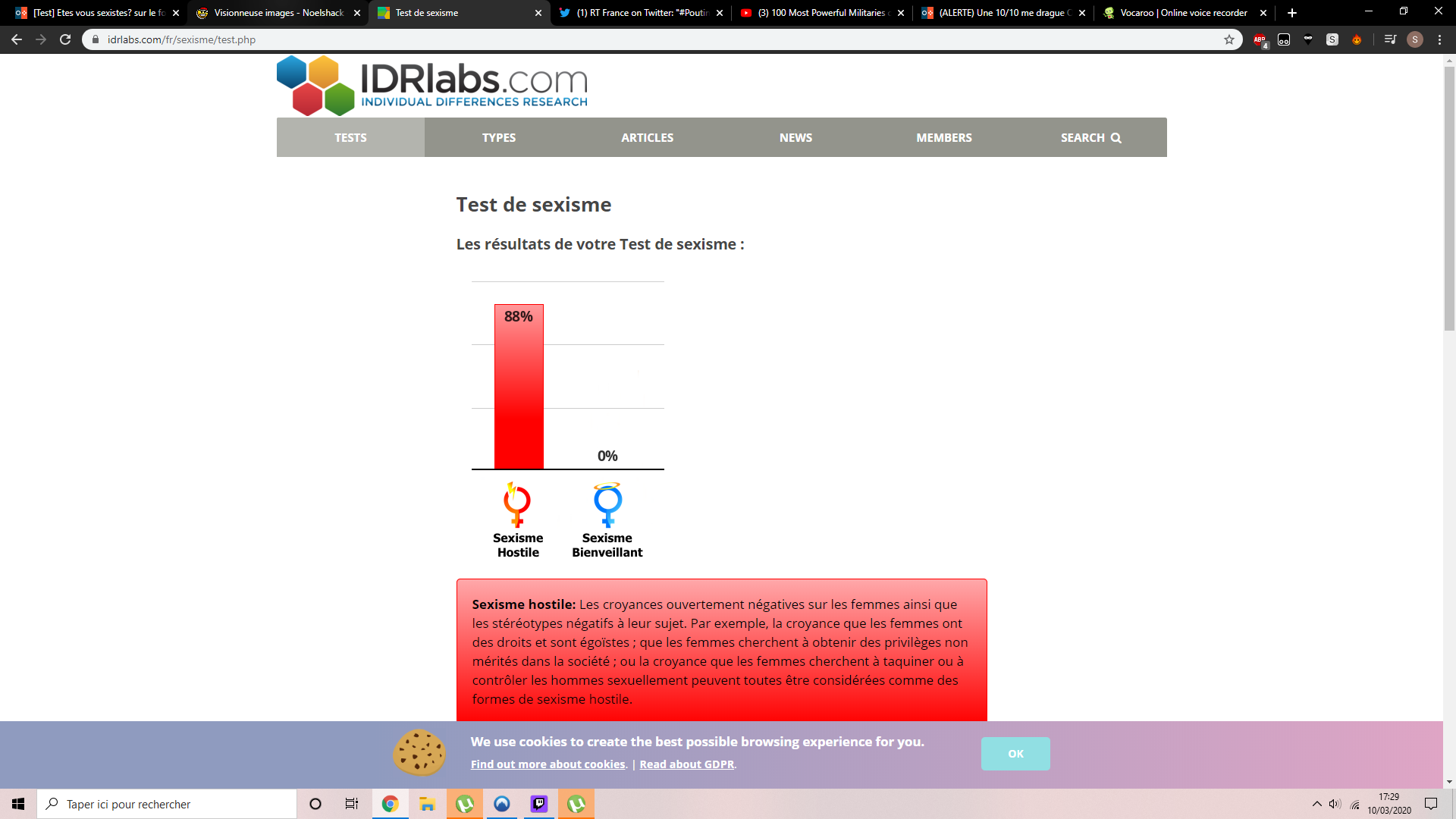Screen dimensions: 1456x819
Task: Accept cookies with the OK button
Action: click(1015, 754)
